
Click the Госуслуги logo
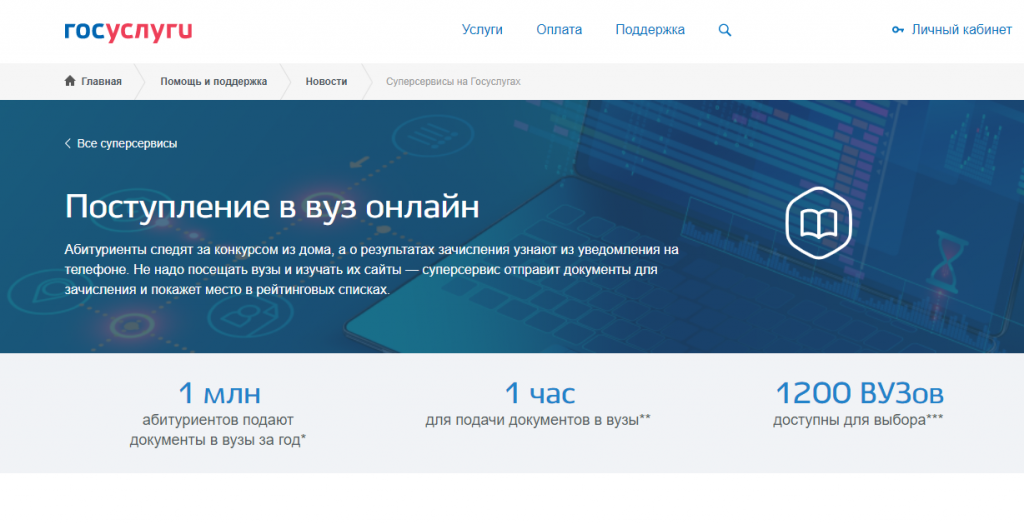click(128, 31)
